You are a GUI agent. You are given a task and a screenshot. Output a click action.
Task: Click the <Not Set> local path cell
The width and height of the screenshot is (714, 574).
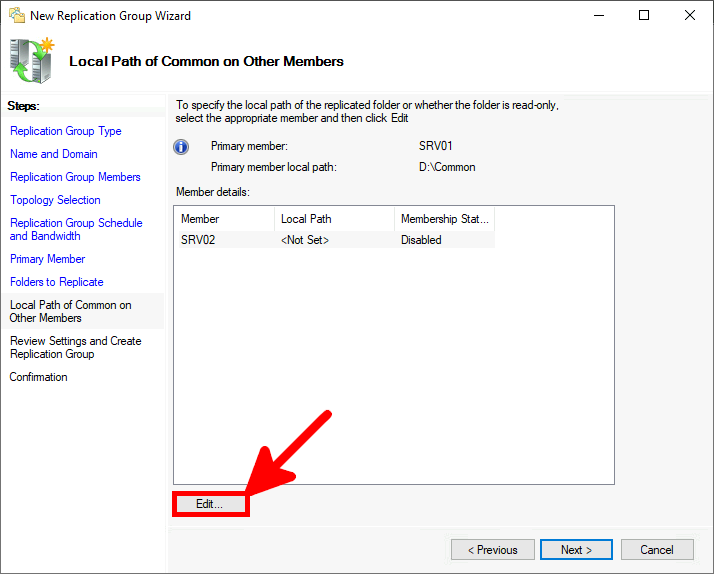305,240
